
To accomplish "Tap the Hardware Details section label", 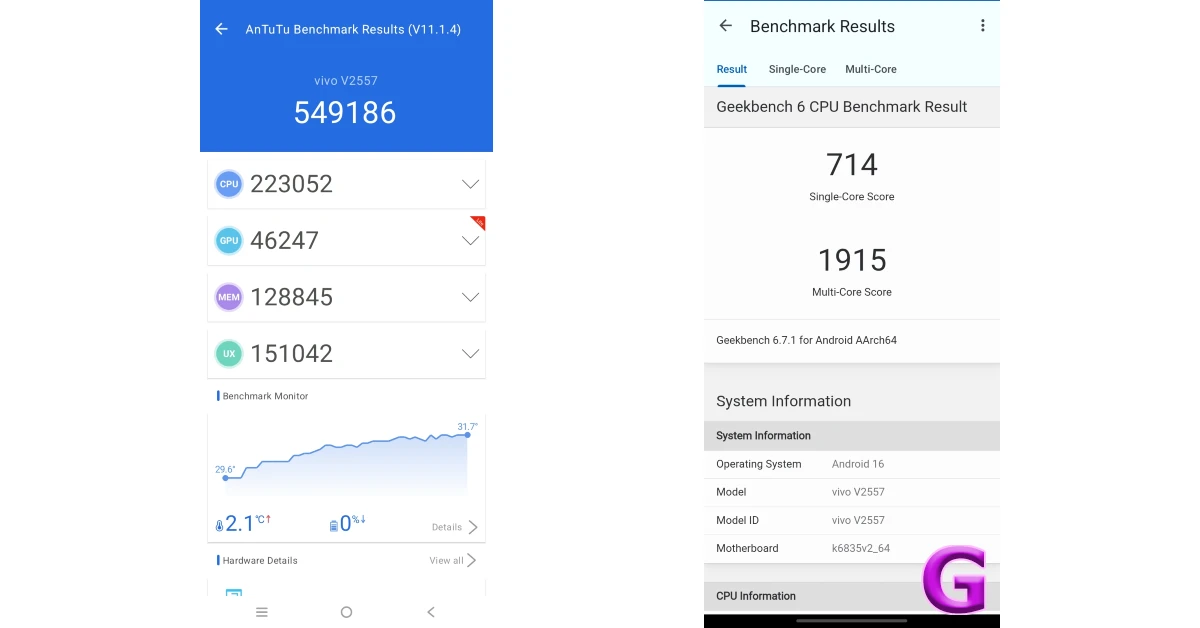I will pos(260,560).
